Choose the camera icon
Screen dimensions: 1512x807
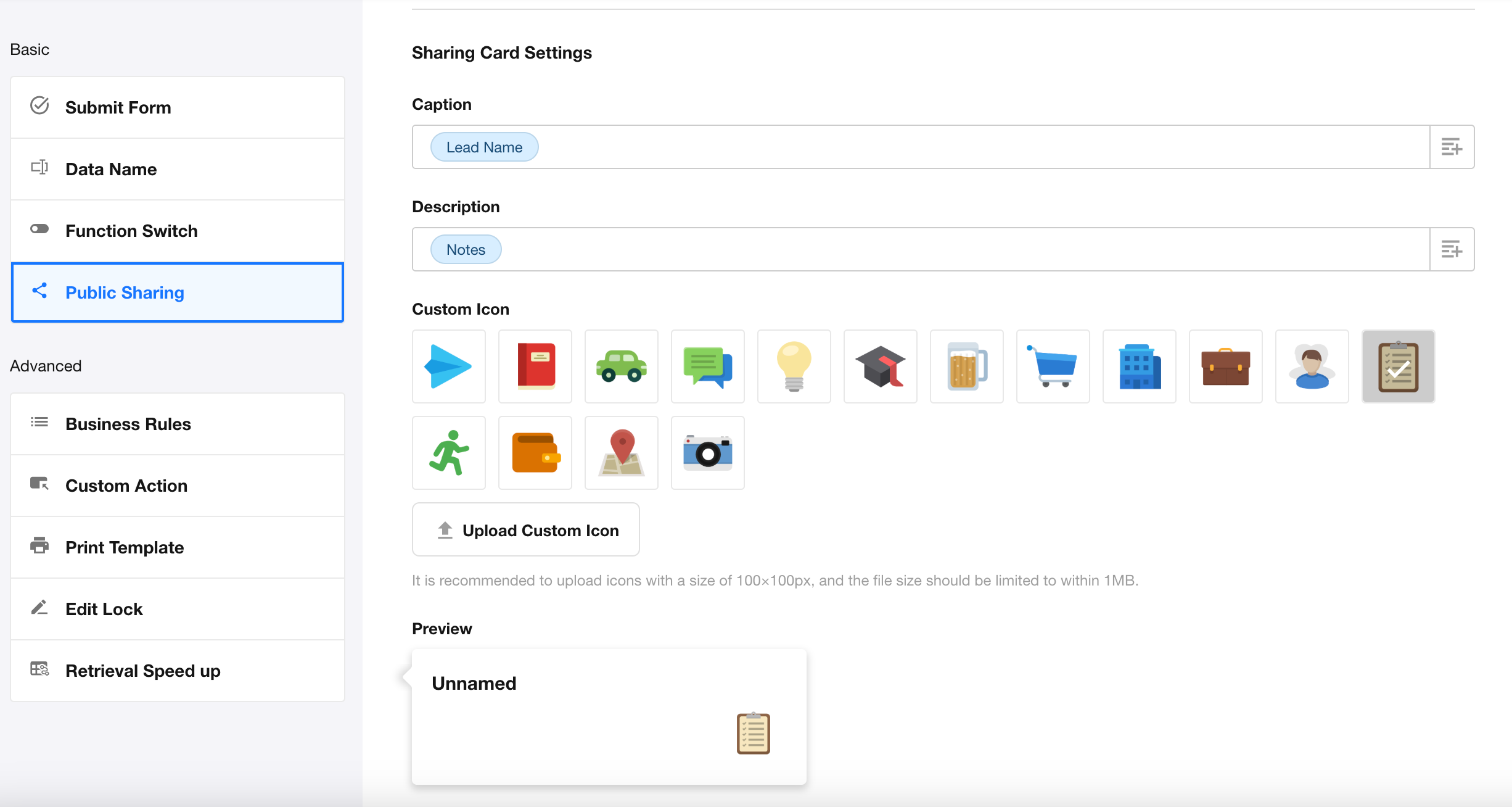tap(707, 453)
